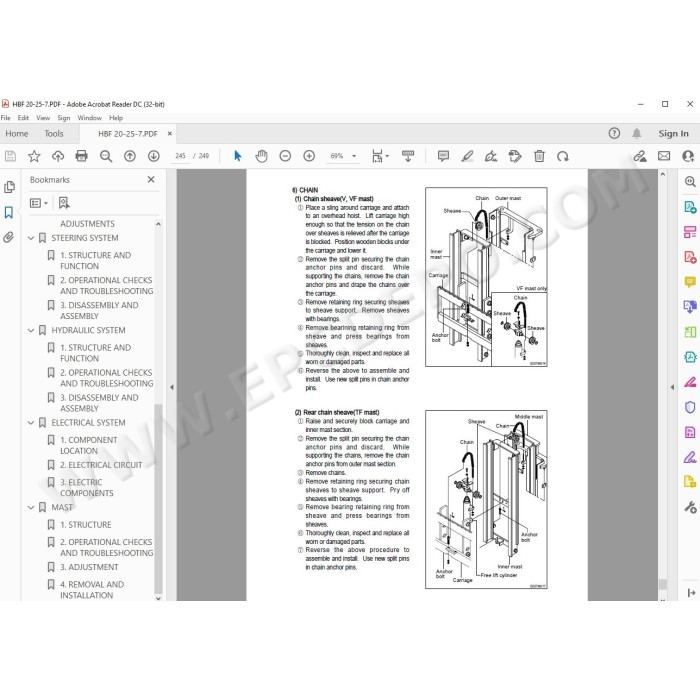This screenshot has width=700, height=700.
Task: Collapse the left navigation pane arrow
Action: (x=172, y=388)
